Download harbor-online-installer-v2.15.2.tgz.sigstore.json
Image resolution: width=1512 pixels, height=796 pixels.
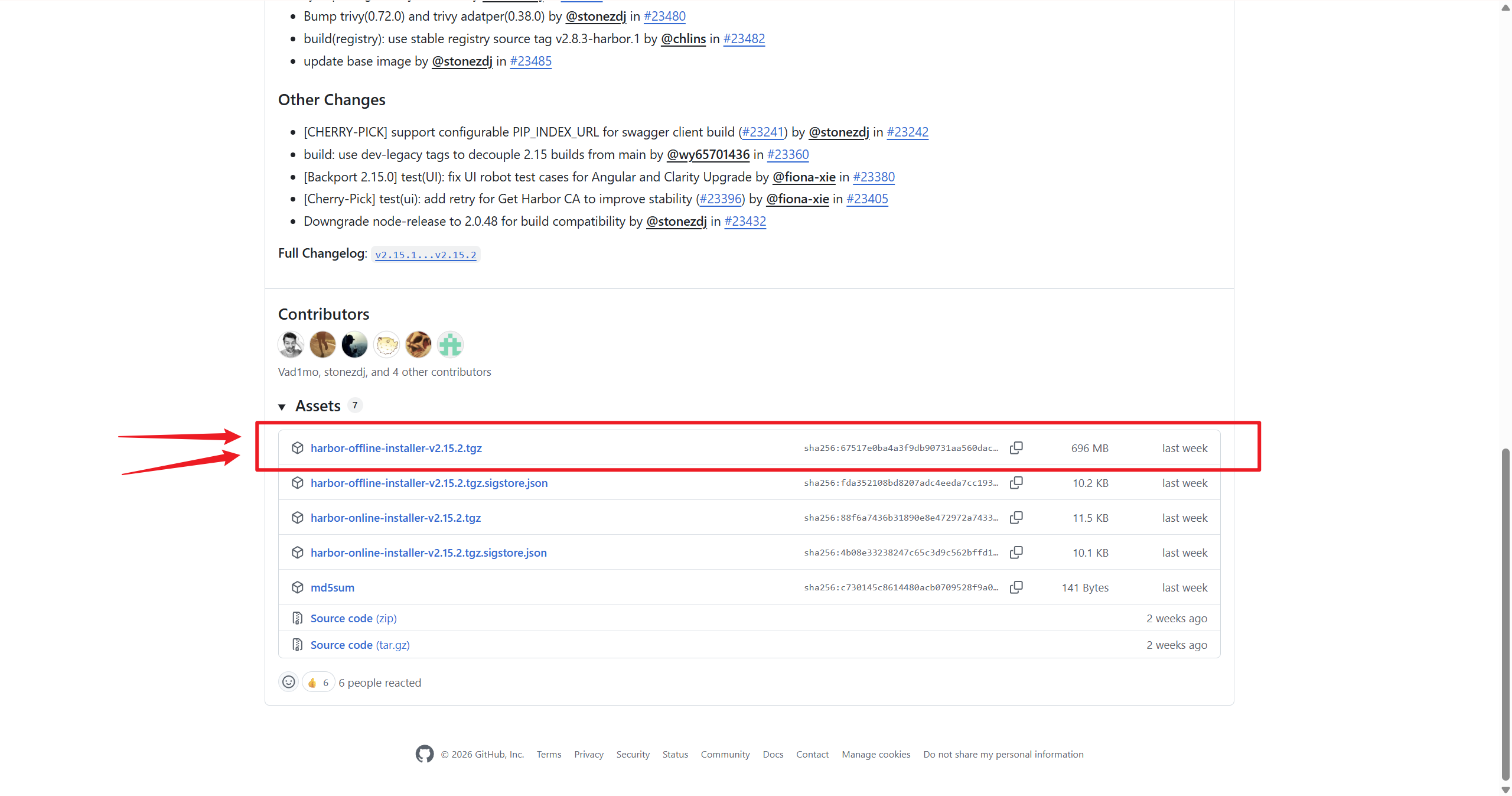429,553
